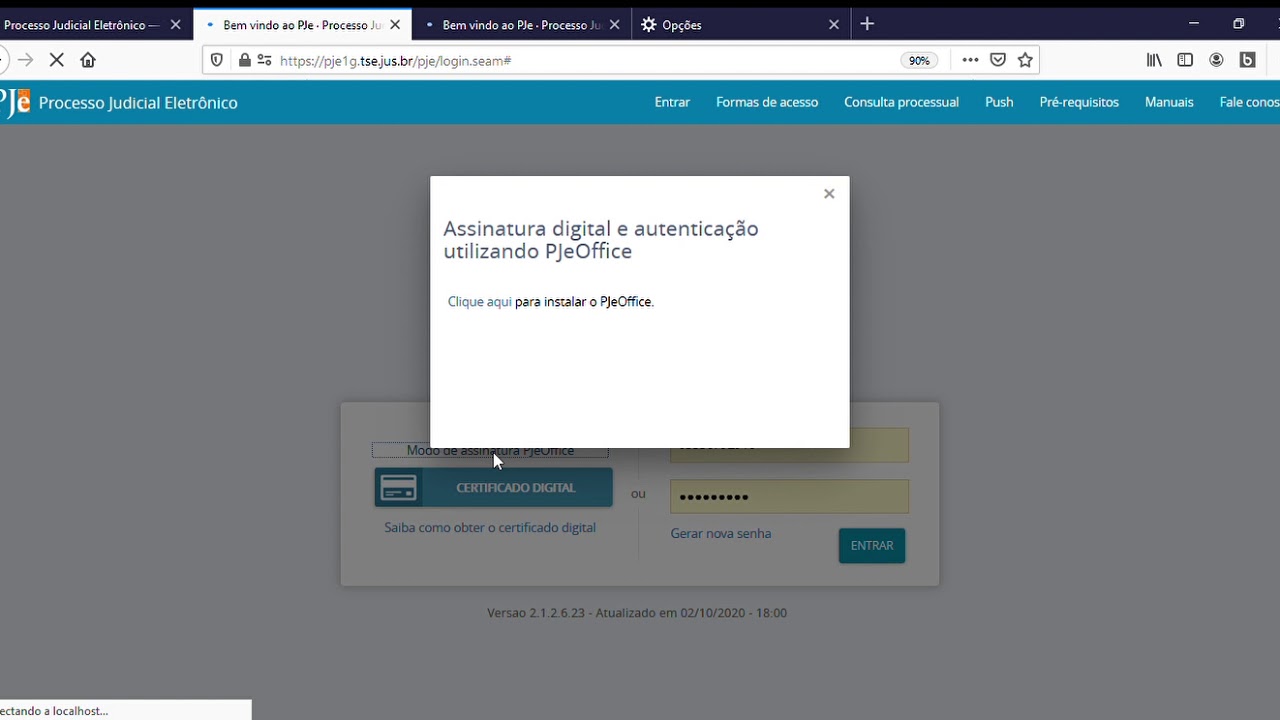Toggle the sidebar icon in toolbar
The width and height of the screenshot is (1280, 720).
tap(1185, 60)
